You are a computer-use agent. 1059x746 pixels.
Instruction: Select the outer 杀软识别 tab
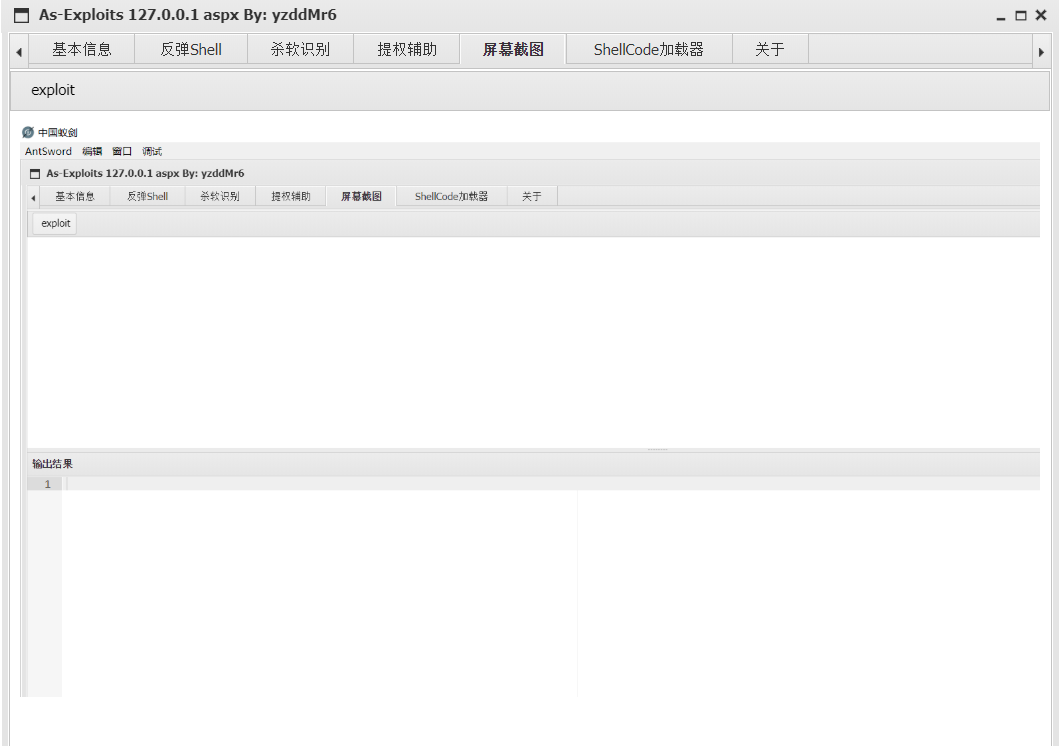[301, 49]
